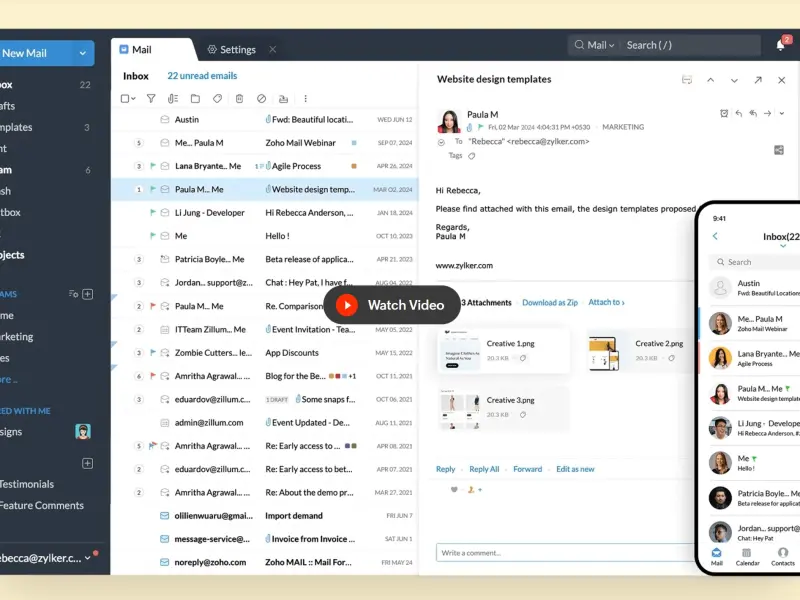Click the filter funnel icon in mail toolbar
The image size is (800, 600).
pyautogui.click(x=151, y=99)
